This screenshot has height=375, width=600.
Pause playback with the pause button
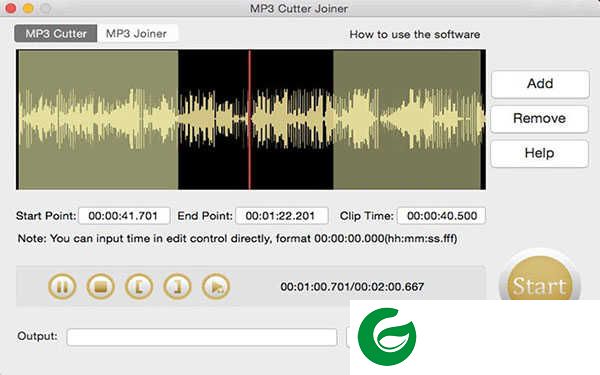click(62, 286)
